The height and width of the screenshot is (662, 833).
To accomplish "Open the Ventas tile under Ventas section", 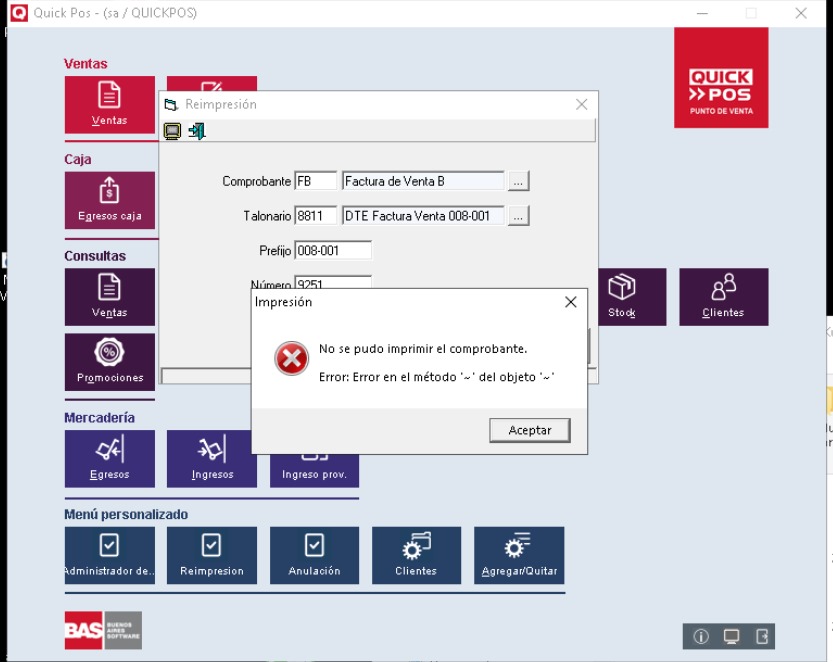I will pyautogui.click(x=109, y=104).
